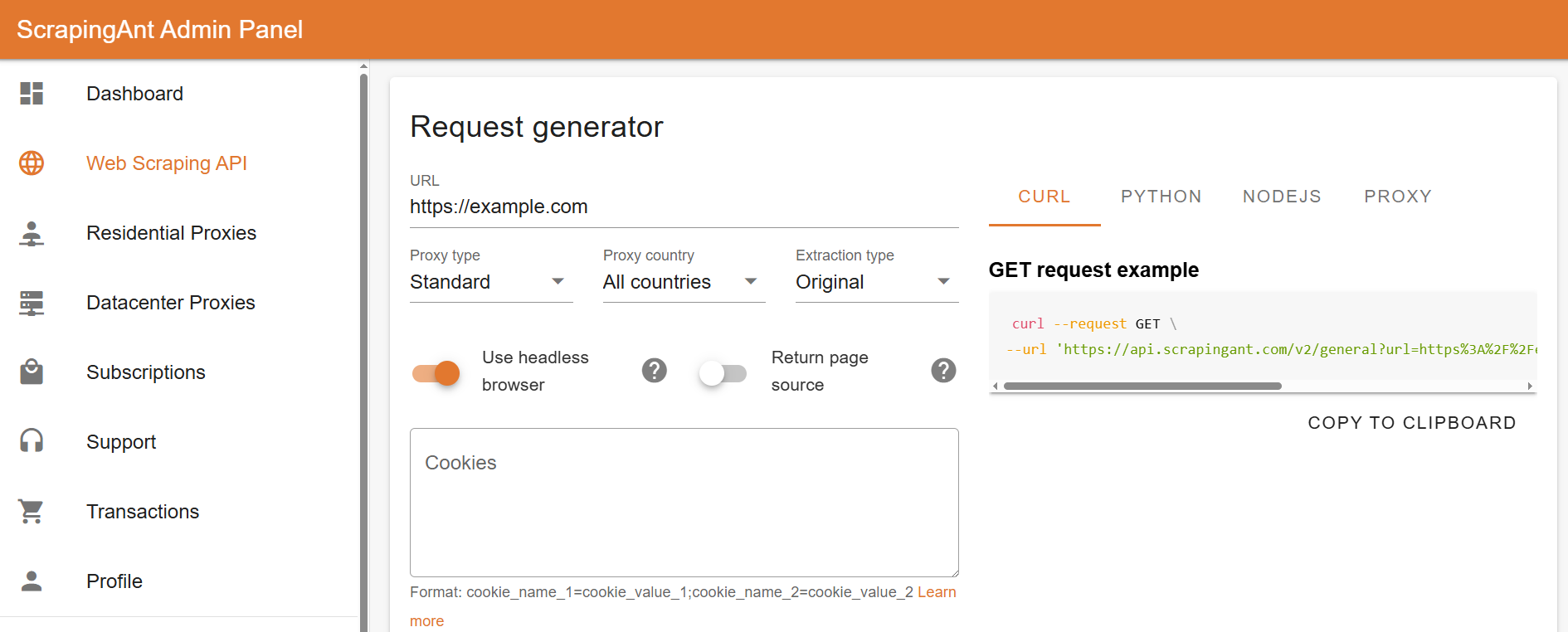Go to Web Scraping API menu item
This screenshot has height=632, width=1568.
pyautogui.click(x=167, y=163)
